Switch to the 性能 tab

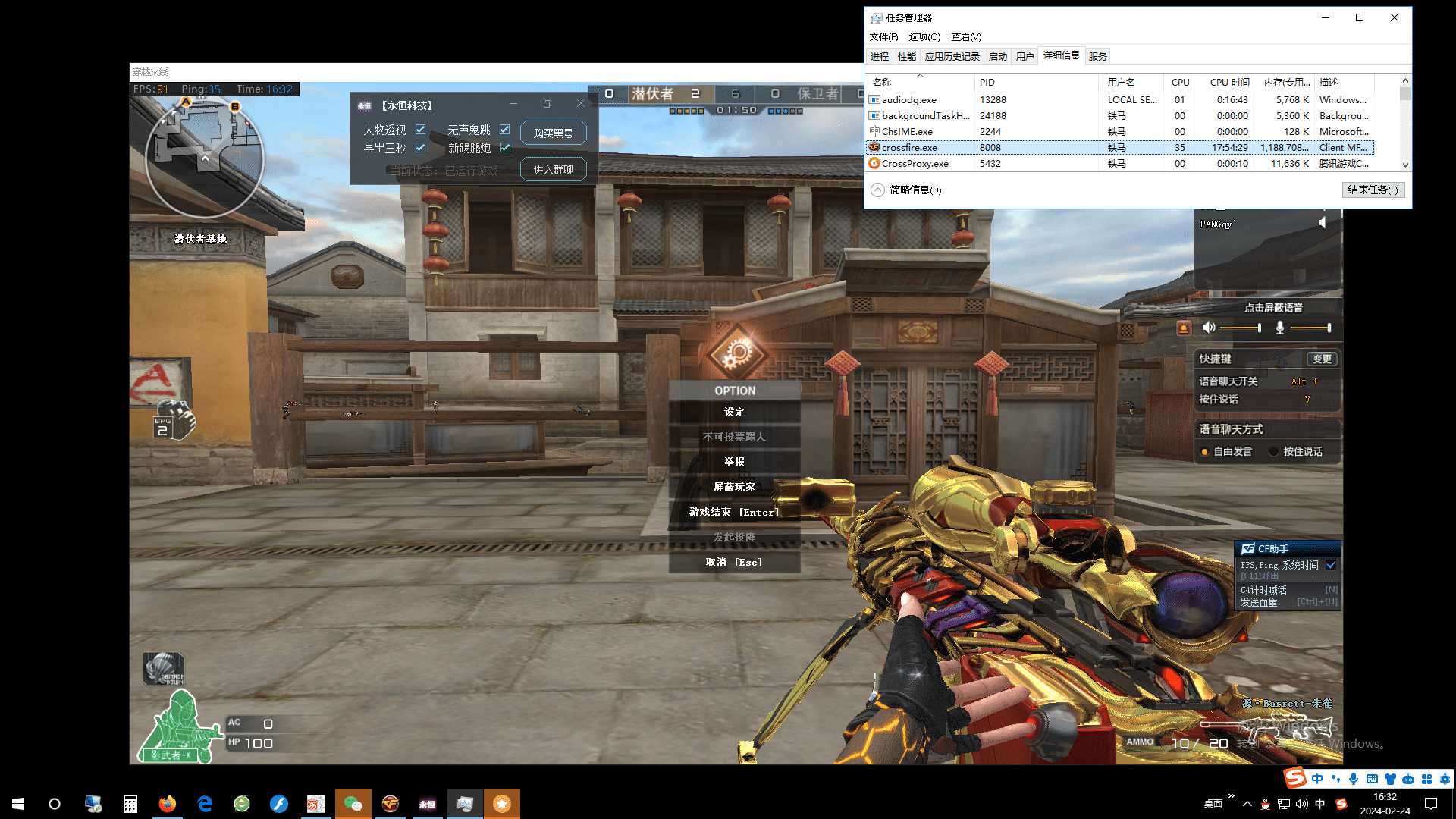907,56
